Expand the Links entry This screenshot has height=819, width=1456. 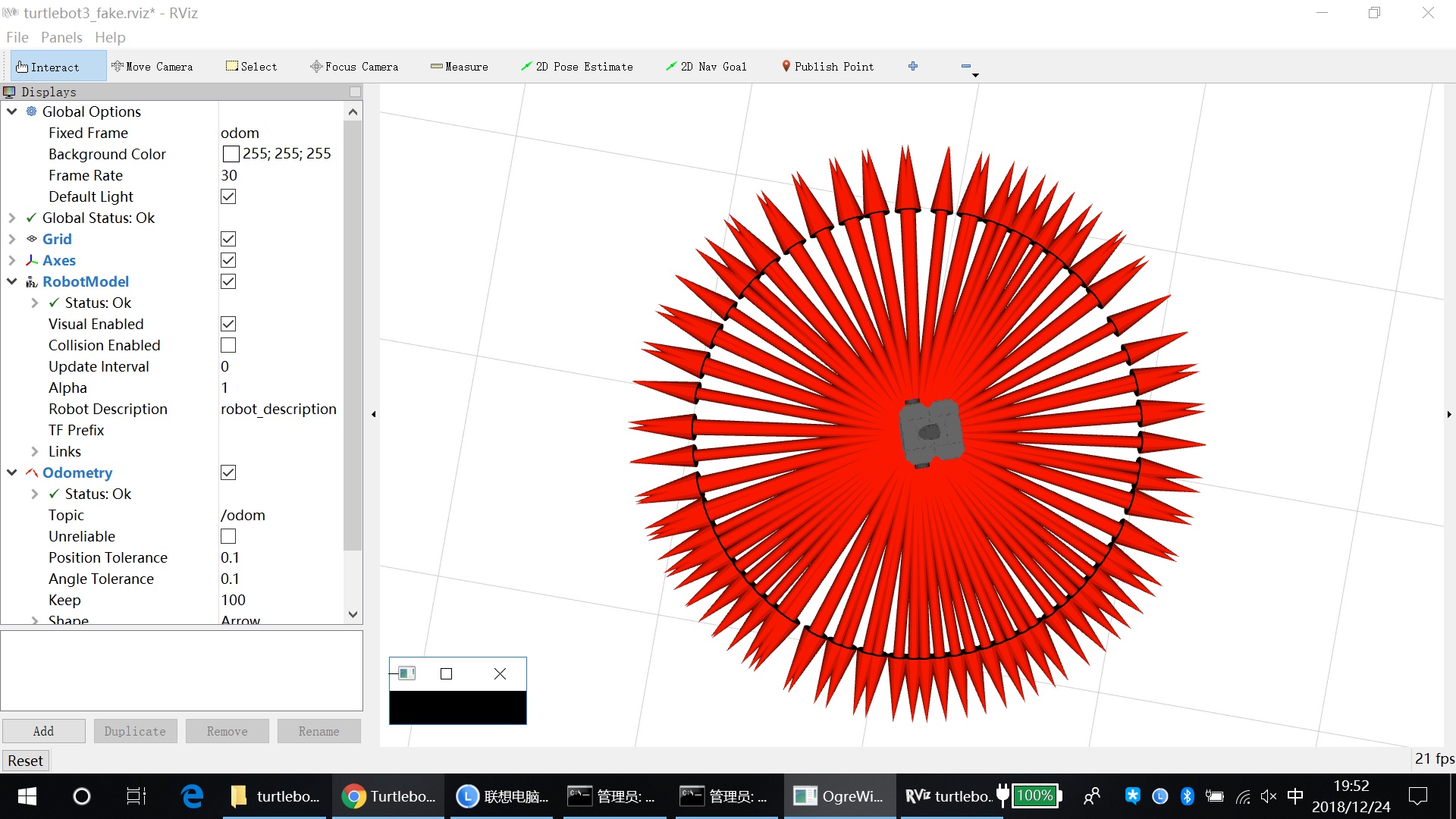[35, 451]
